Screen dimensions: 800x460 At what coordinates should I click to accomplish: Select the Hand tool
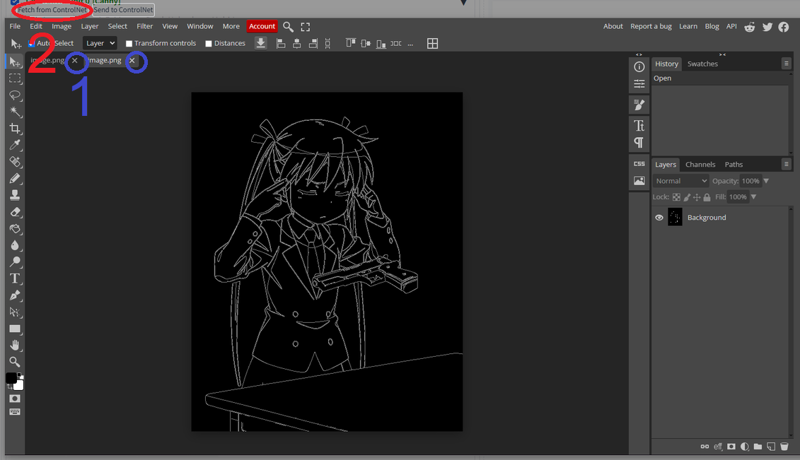pos(15,345)
